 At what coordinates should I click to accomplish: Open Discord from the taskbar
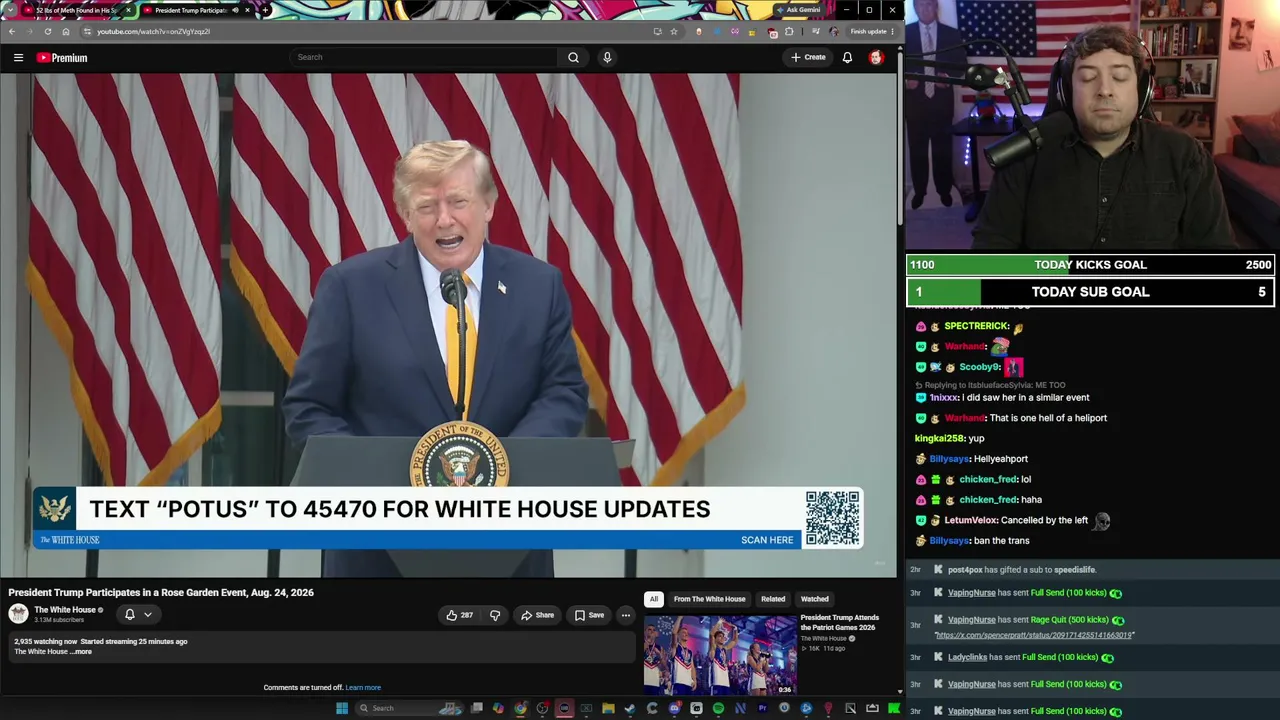[674, 708]
